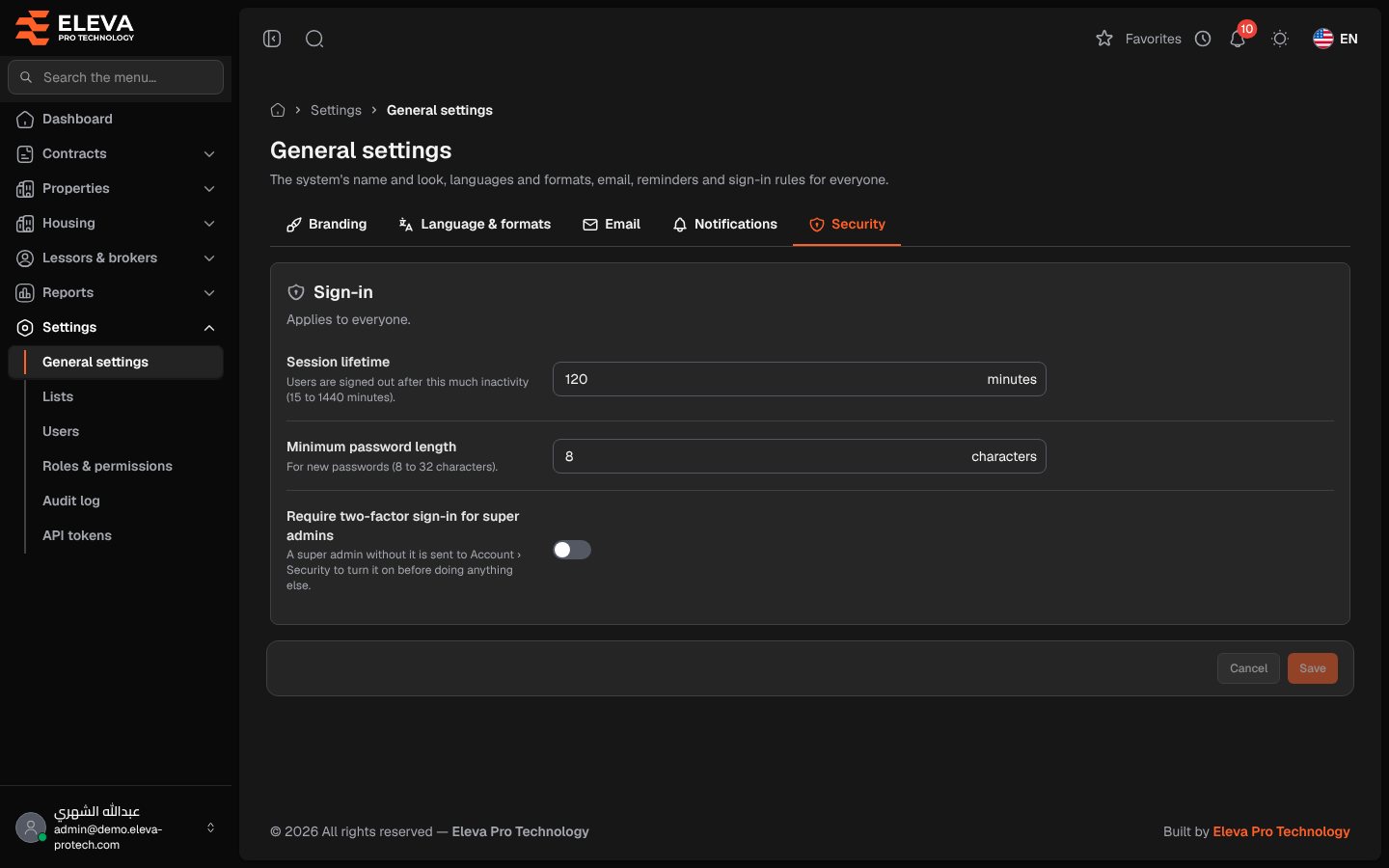Open Eleva Pro Technology footer link
Screen dimensions: 1389x868
click(x=1281, y=831)
